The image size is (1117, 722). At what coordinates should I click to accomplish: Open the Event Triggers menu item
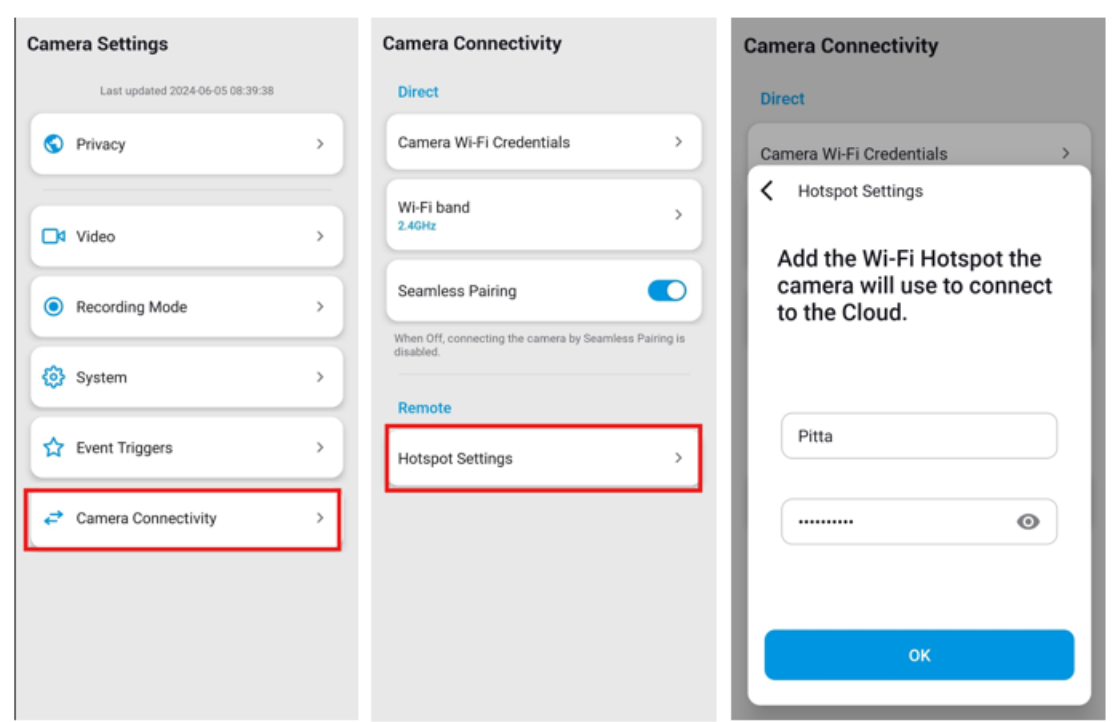coord(187,447)
